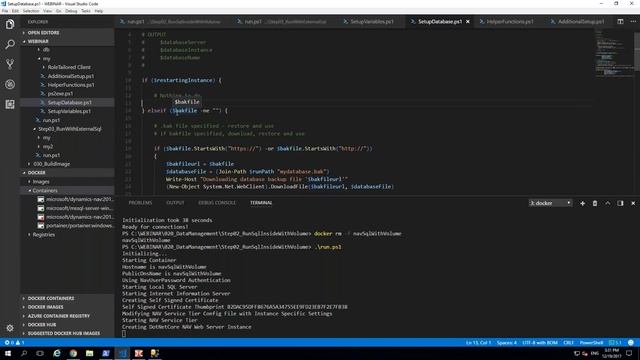Switch to the AdditionalSetup.ps1 editor tab
The width and height of the screenshot is (640, 360).
[x=580, y=22]
